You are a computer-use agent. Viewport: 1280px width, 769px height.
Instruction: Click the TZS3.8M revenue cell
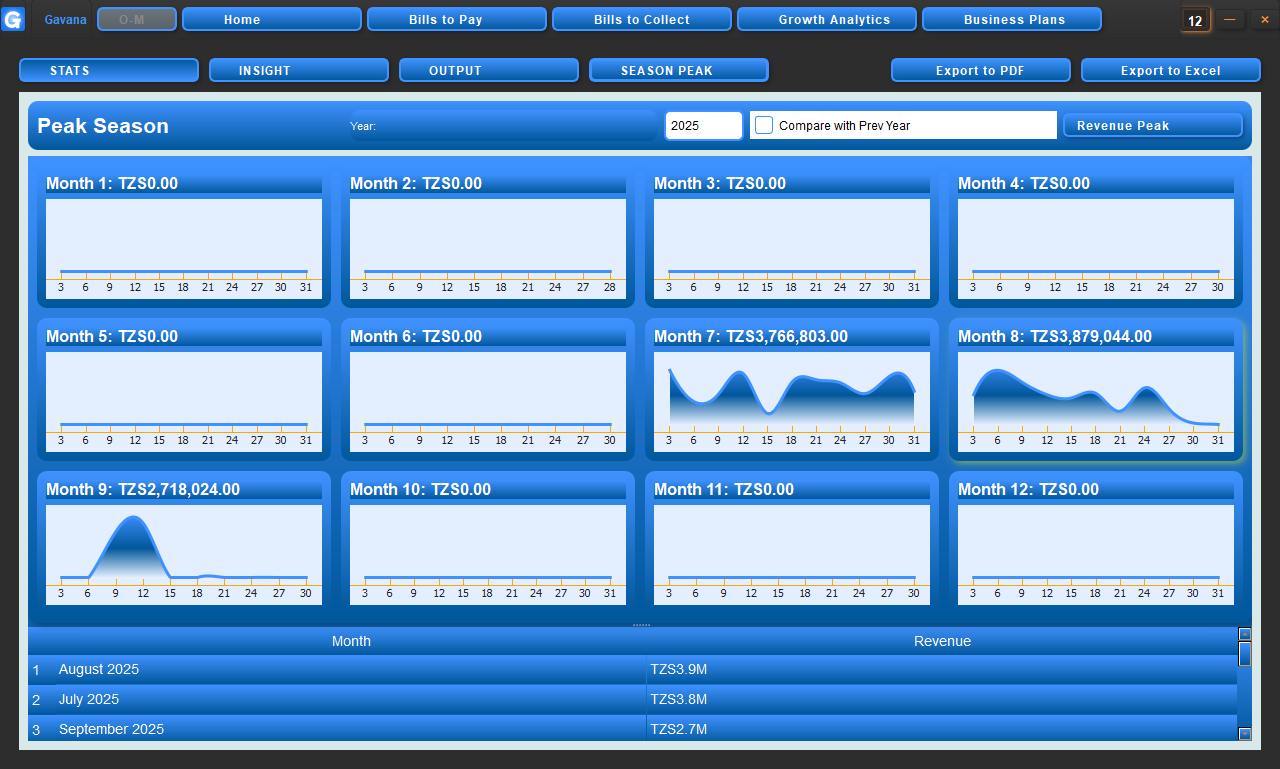coord(942,699)
